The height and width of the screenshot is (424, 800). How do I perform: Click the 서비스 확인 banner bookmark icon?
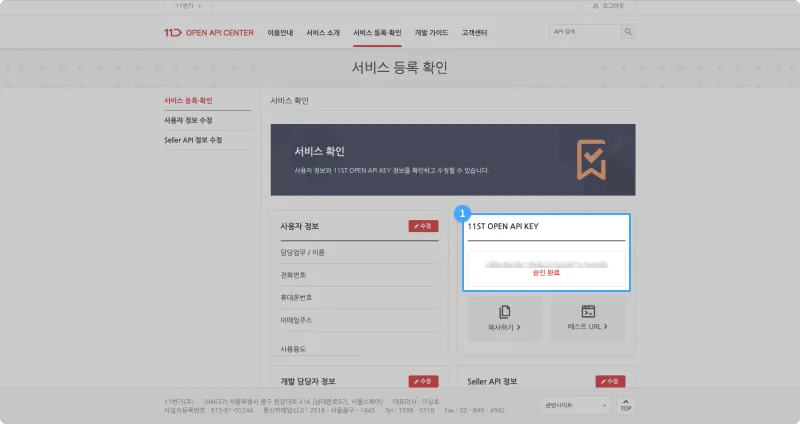pyautogui.click(x=591, y=160)
